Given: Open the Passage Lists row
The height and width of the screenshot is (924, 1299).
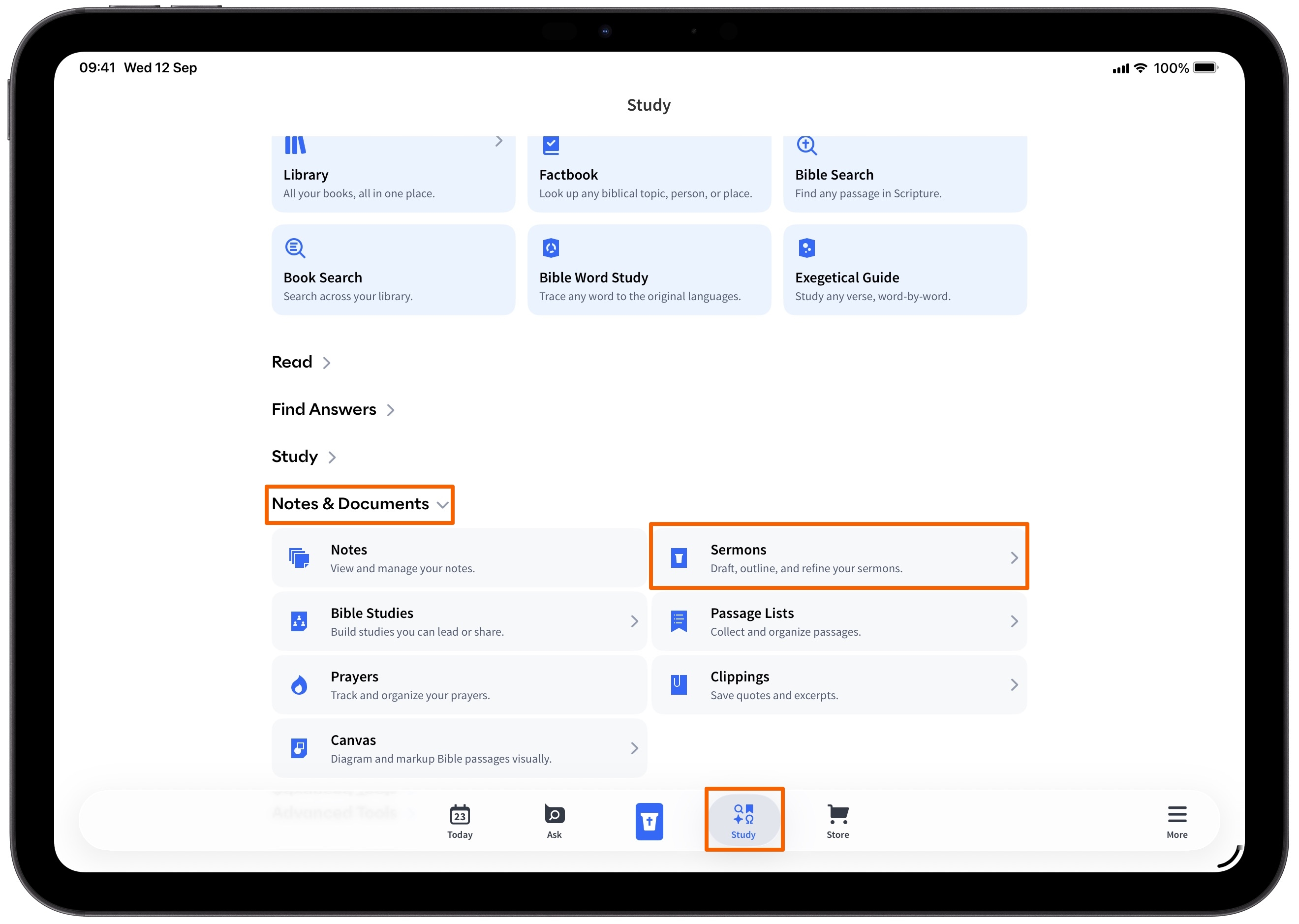Looking at the screenshot, I should (x=839, y=621).
